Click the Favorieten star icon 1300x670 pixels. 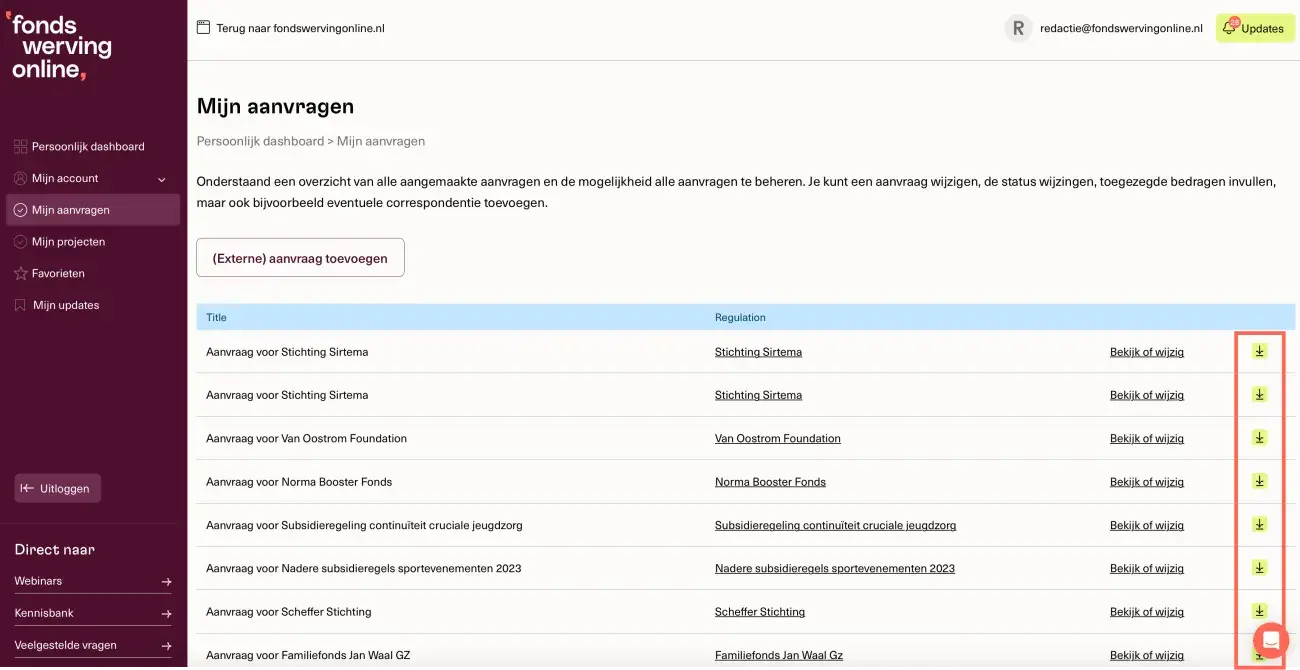click(20, 273)
